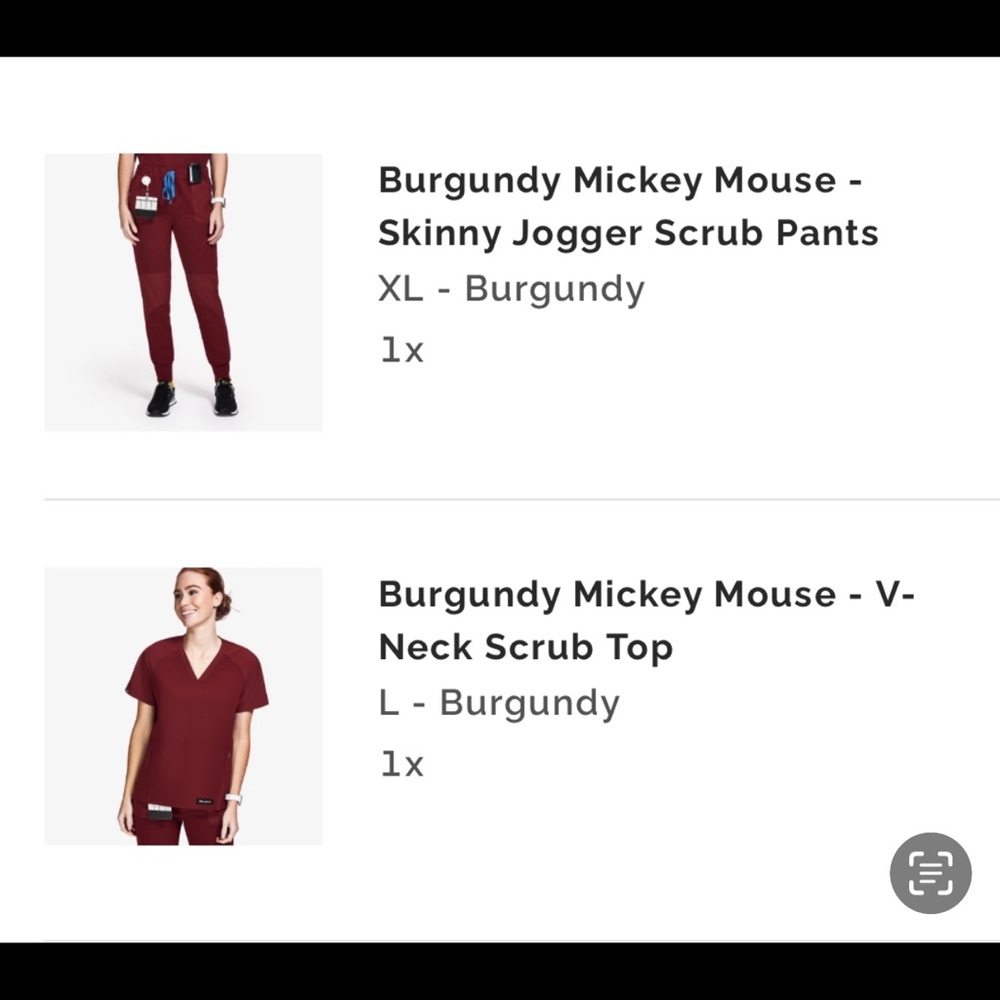This screenshot has height=1000, width=1000.
Task: Select the 1x quantity under the scrub top
Action: (x=401, y=763)
